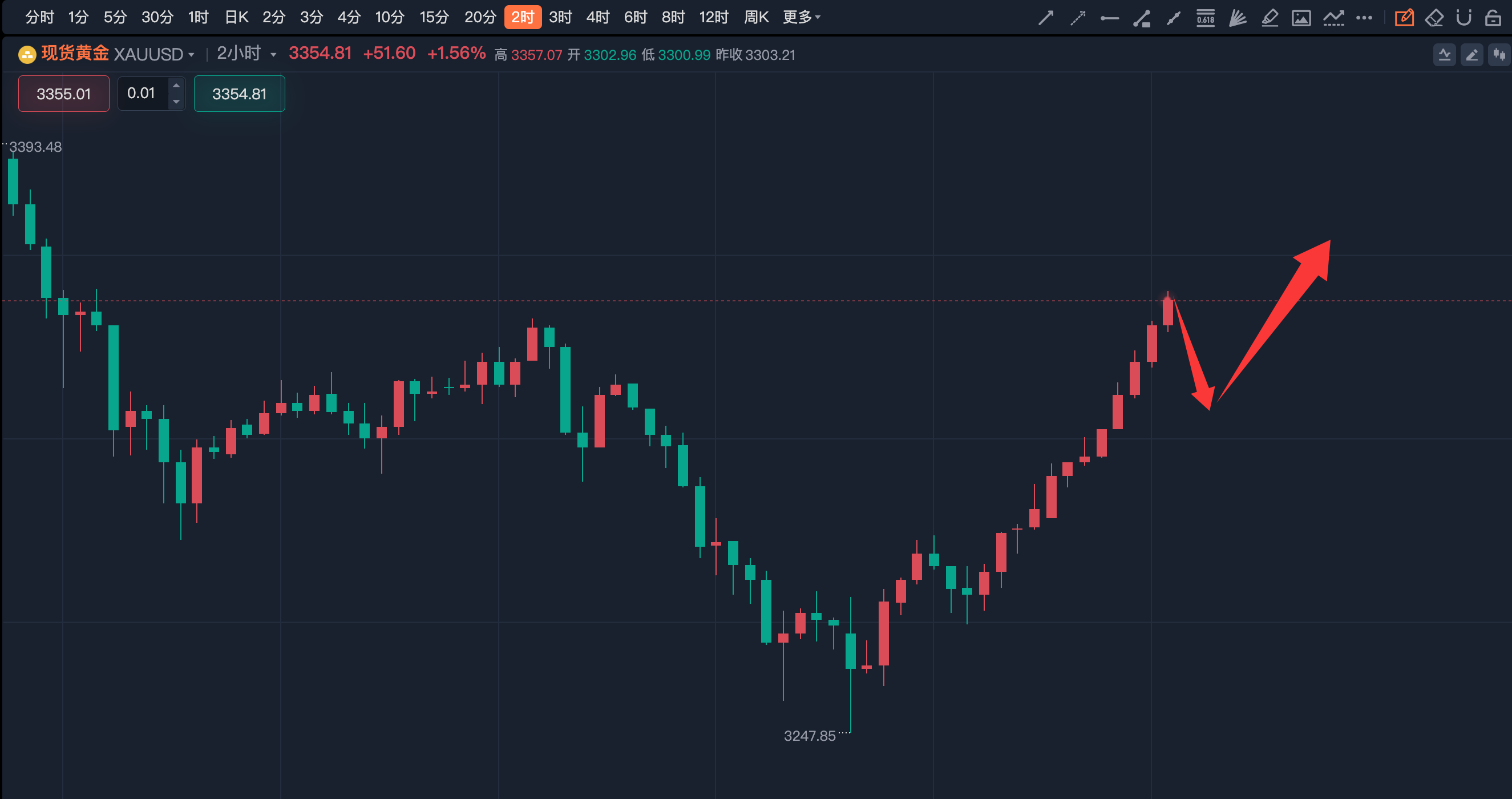The image size is (1512, 799).
Task: Click the insert image icon
Action: 1301,18
